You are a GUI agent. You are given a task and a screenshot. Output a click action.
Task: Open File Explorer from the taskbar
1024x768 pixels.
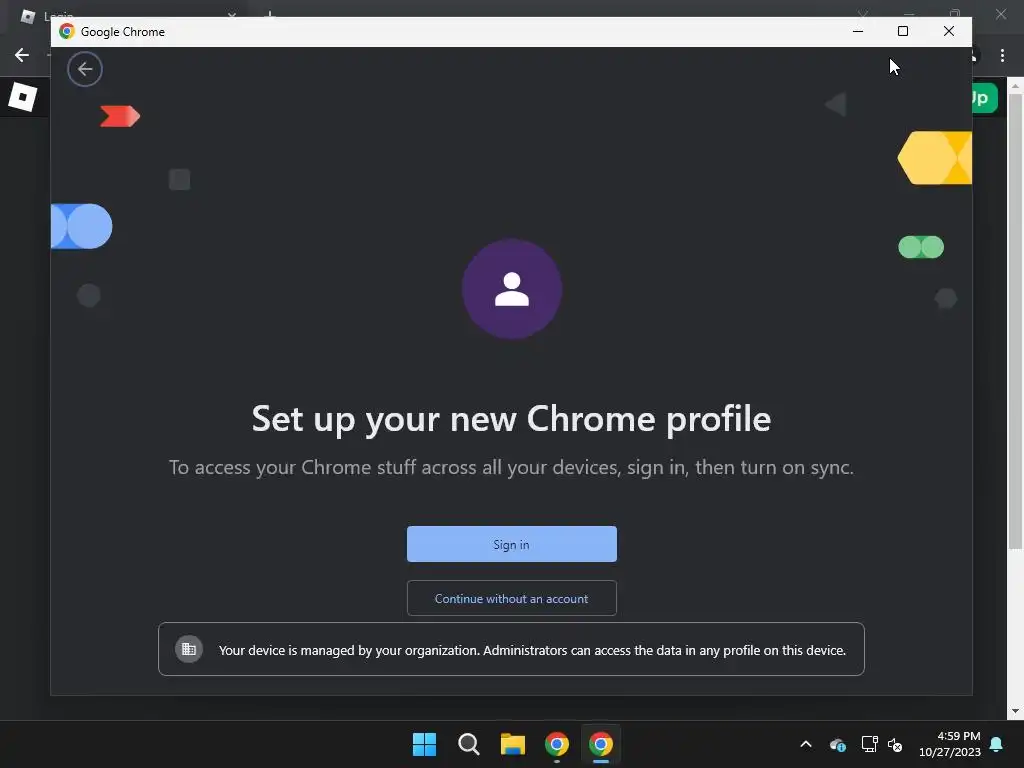[x=513, y=744]
